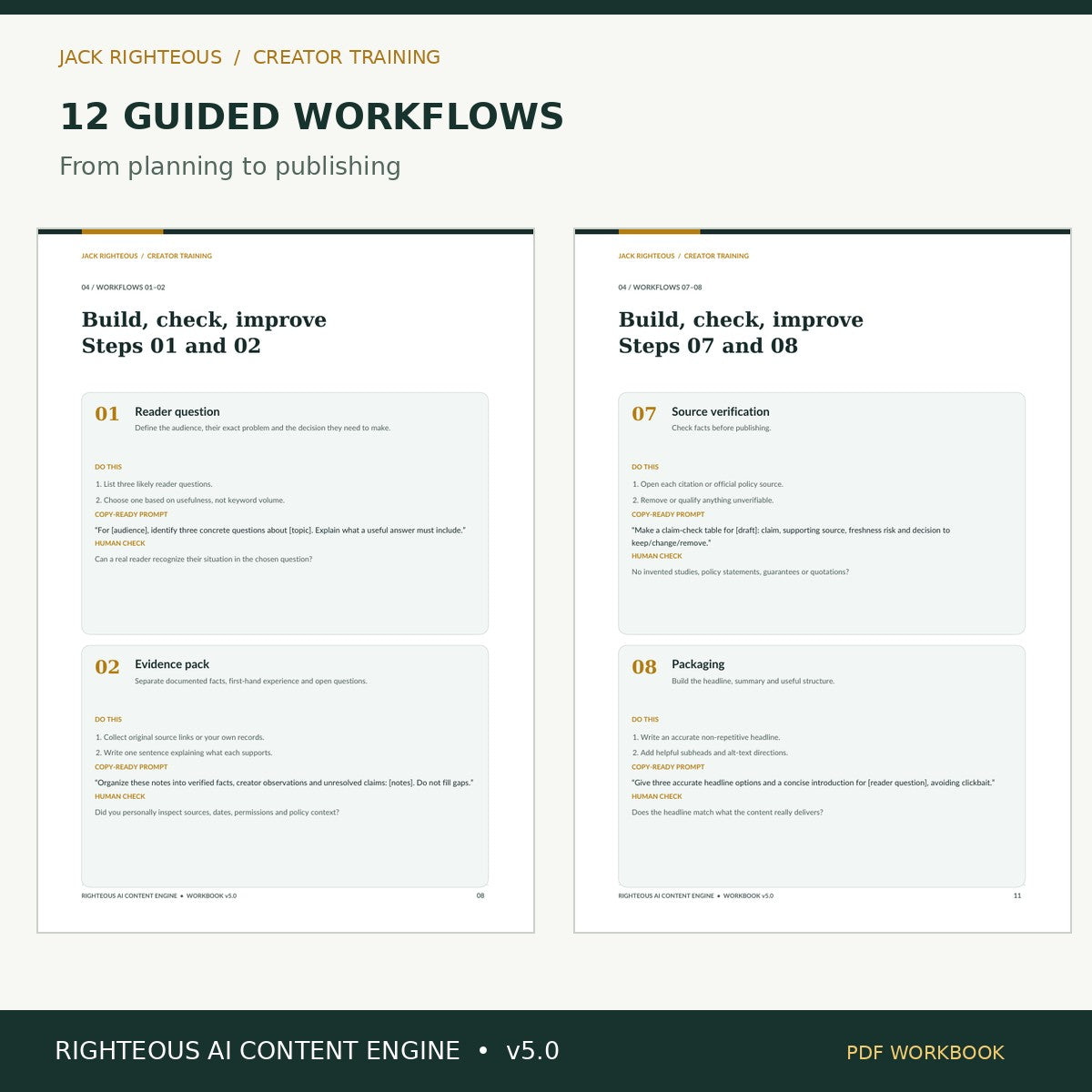Click "COPY-READY PROMPT" label in Source verification card
Image resolution: width=1092 pixels, height=1092 pixels.
click(x=668, y=514)
